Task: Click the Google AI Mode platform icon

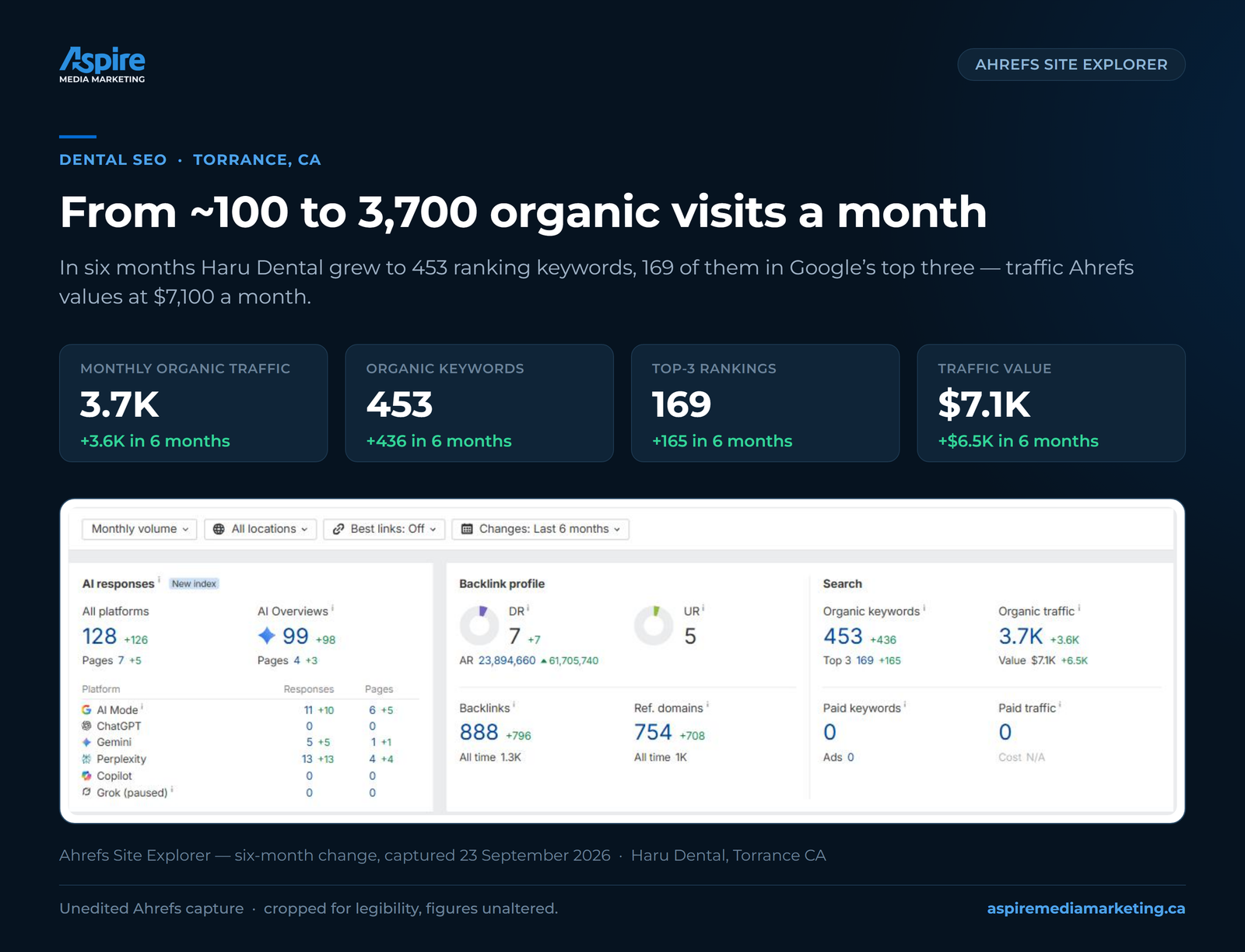Action: (86, 710)
